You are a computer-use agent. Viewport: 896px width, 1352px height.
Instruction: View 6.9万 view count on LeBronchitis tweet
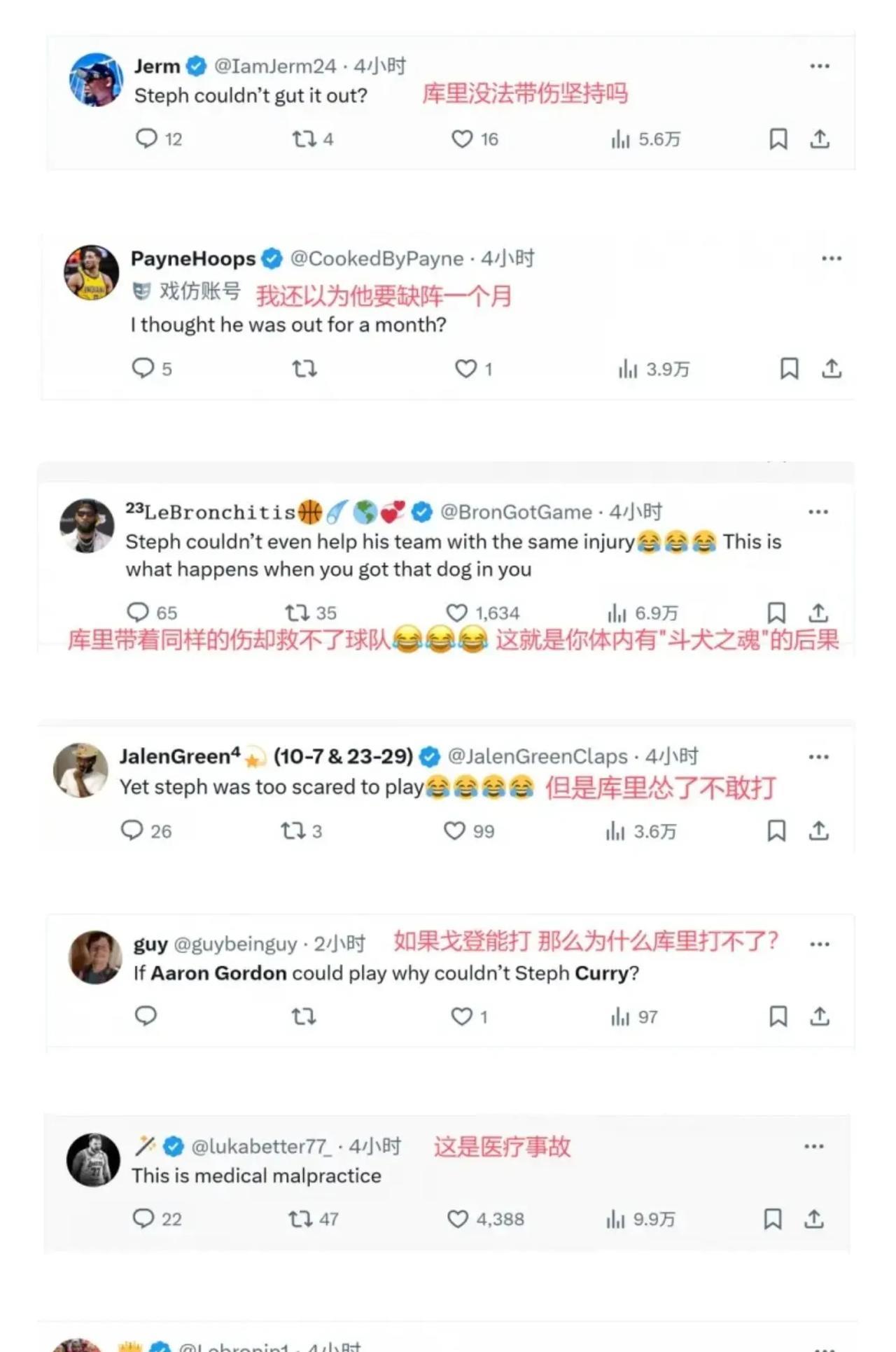point(643,613)
